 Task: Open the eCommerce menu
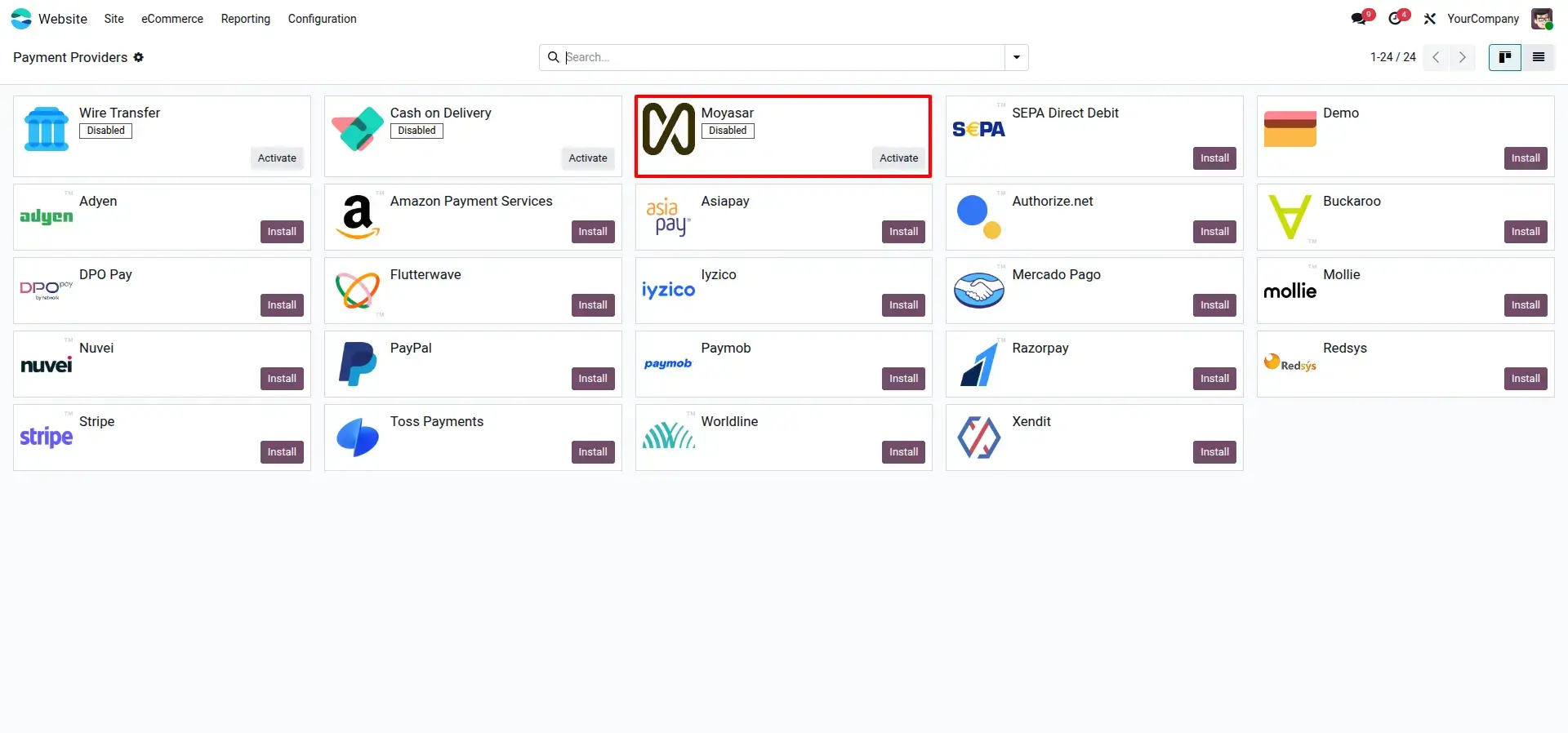[x=172, y=19]
